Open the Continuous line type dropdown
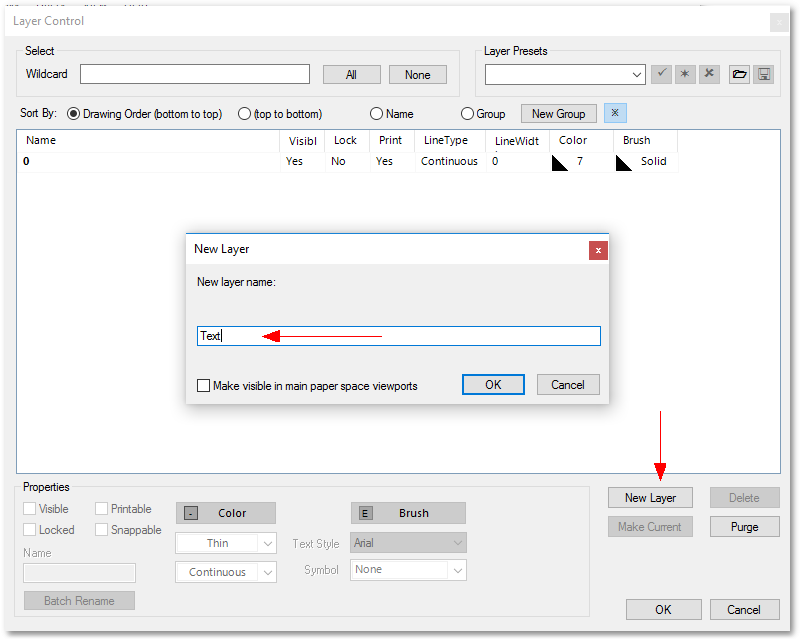This screenshot has height=642, width=801. click(267, 573)
